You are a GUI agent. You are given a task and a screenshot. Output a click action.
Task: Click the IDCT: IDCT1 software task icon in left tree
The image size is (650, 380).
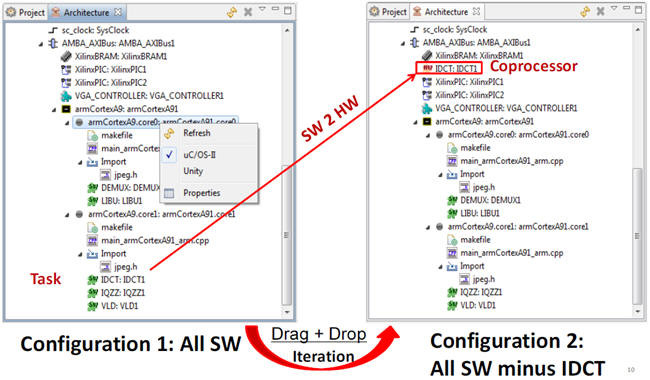92,280
